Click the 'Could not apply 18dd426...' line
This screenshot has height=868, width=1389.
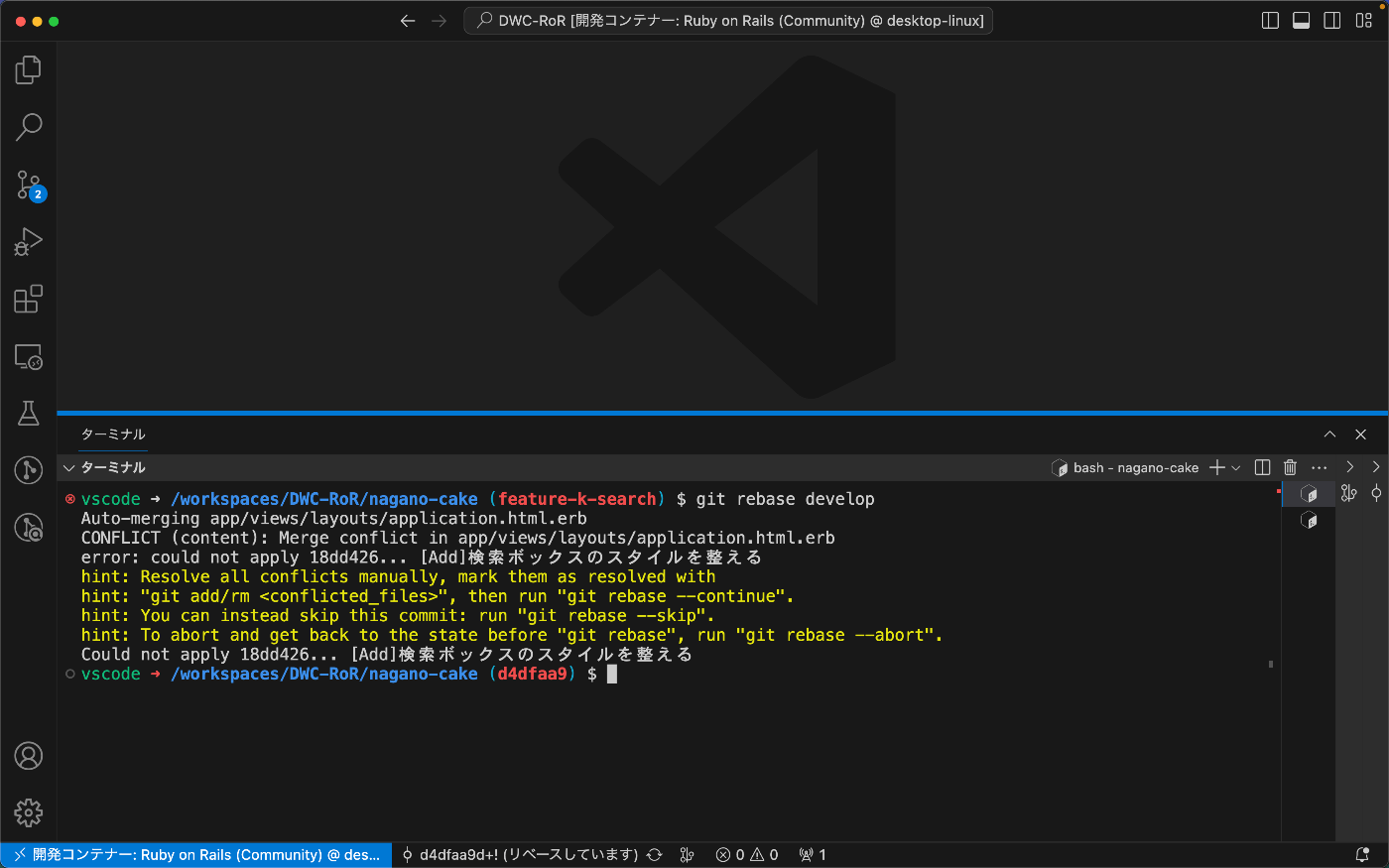(387, 655)
